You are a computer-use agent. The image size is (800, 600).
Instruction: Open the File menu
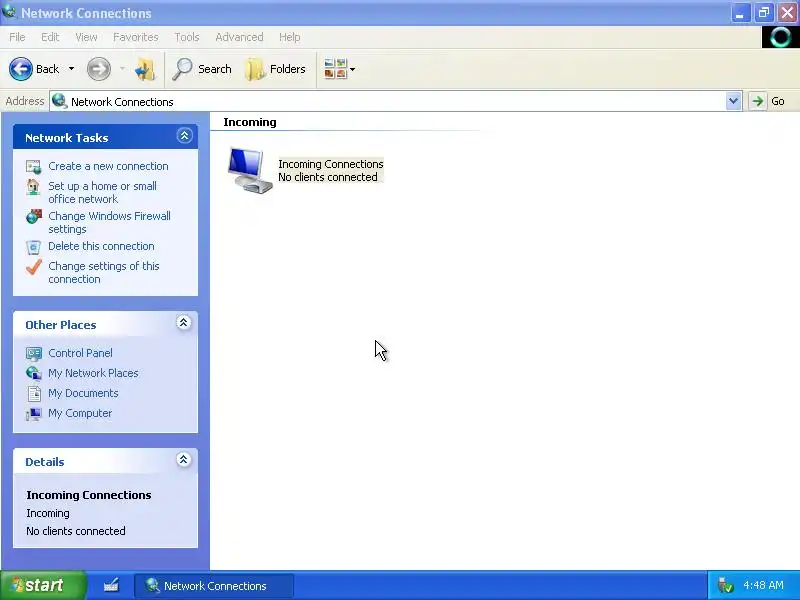tap(17, 37)
